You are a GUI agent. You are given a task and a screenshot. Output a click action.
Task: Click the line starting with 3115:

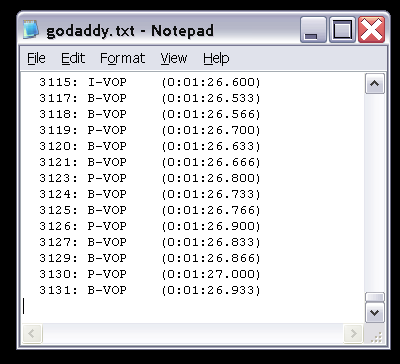[x=149, y=82]
